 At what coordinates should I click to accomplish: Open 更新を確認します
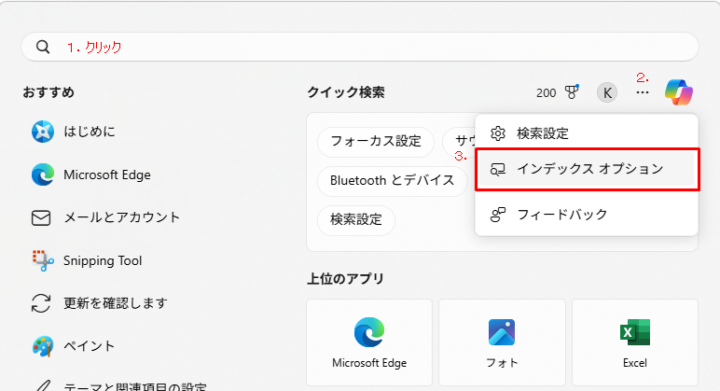tap(115, 303)
